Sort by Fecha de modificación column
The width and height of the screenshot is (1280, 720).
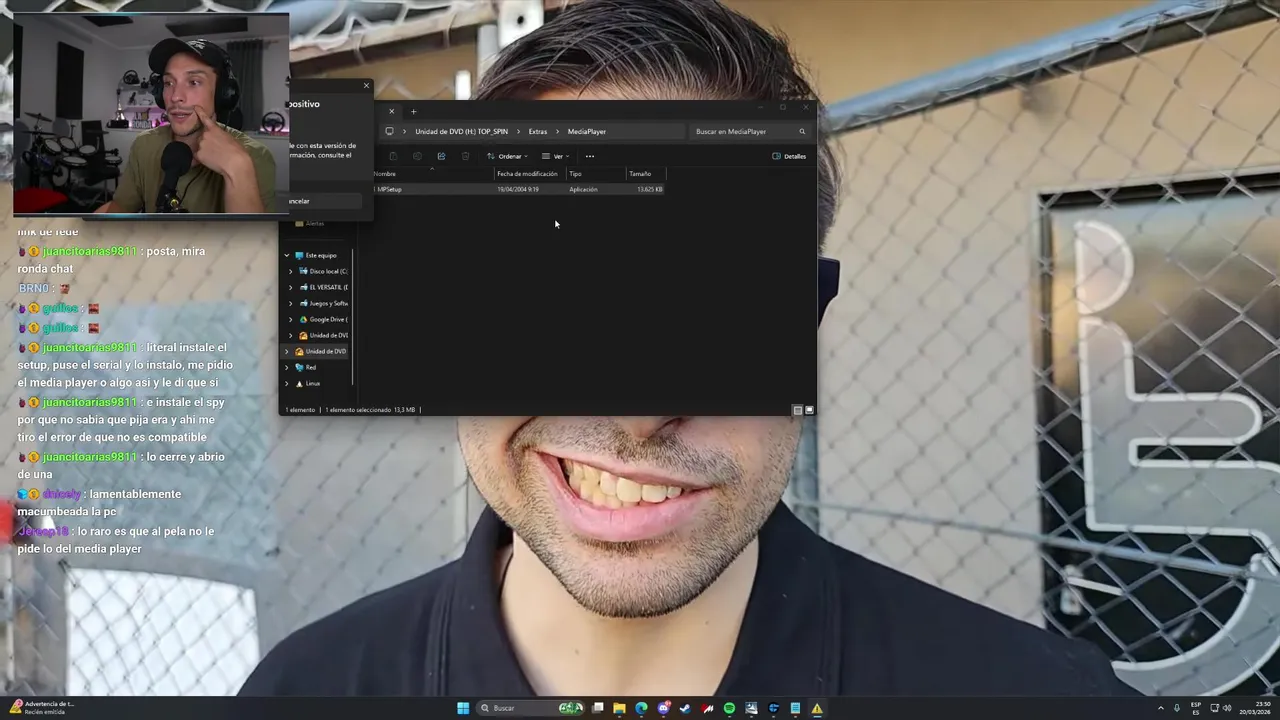(x=530, y=174)
